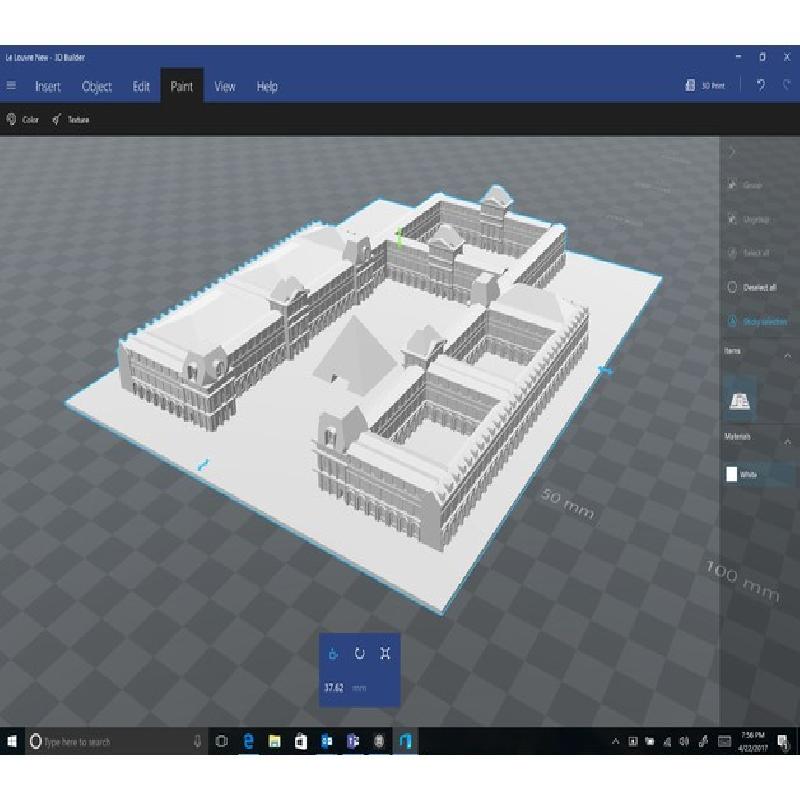
Task: Toggle the Sticky selection option
Action: 757,321
